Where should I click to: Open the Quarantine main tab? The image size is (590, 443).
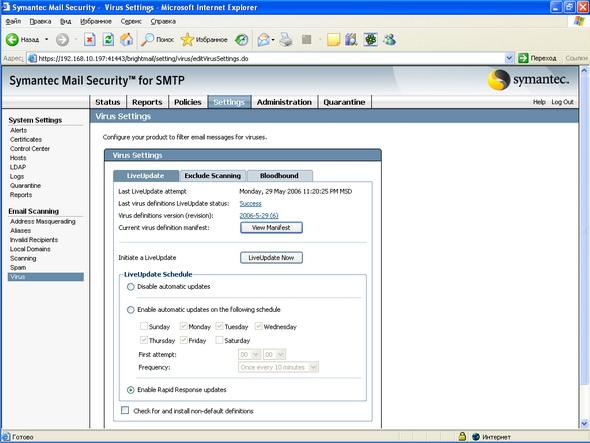[x=344, y=102]
